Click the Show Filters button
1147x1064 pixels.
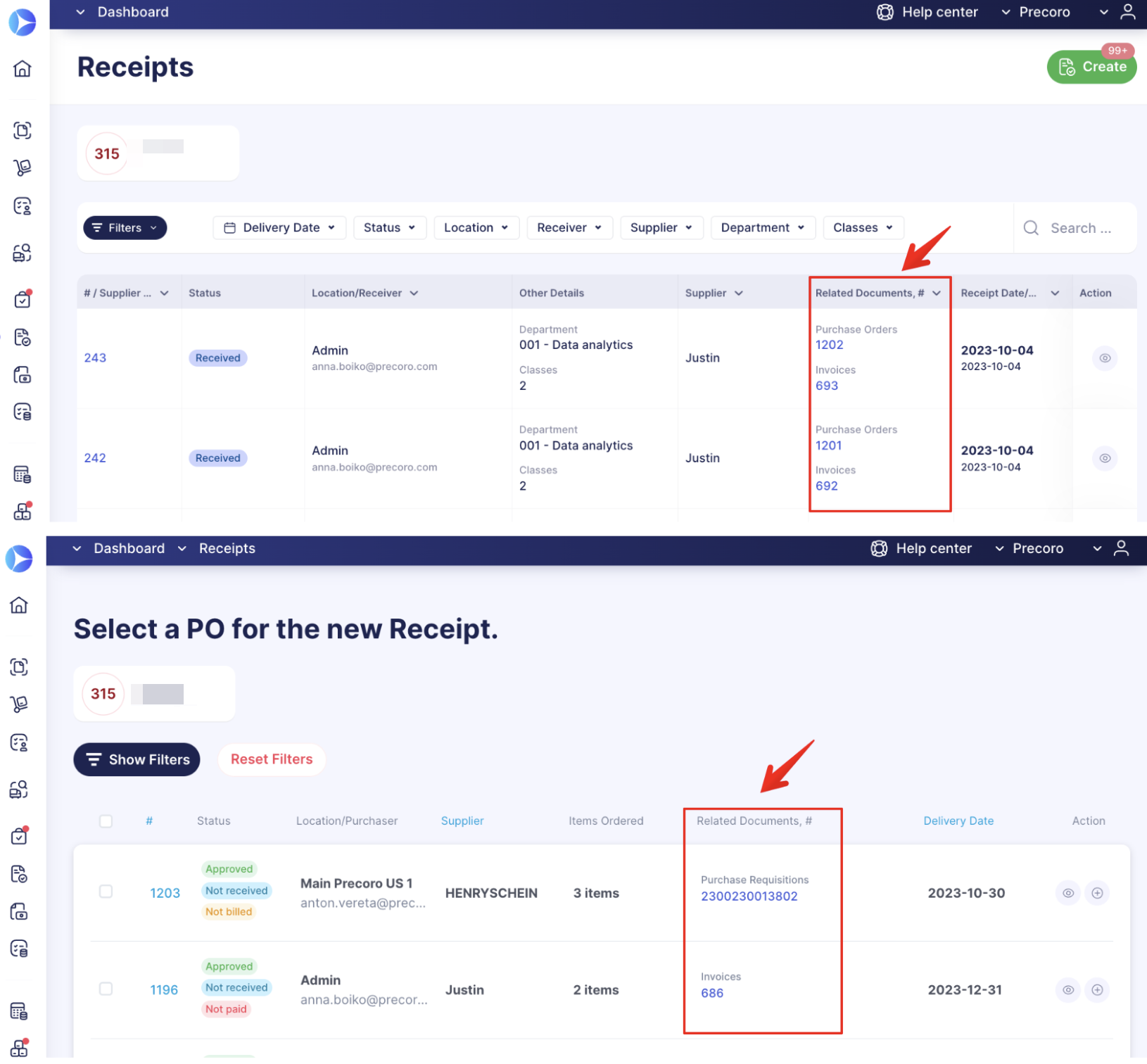[137, 760]
